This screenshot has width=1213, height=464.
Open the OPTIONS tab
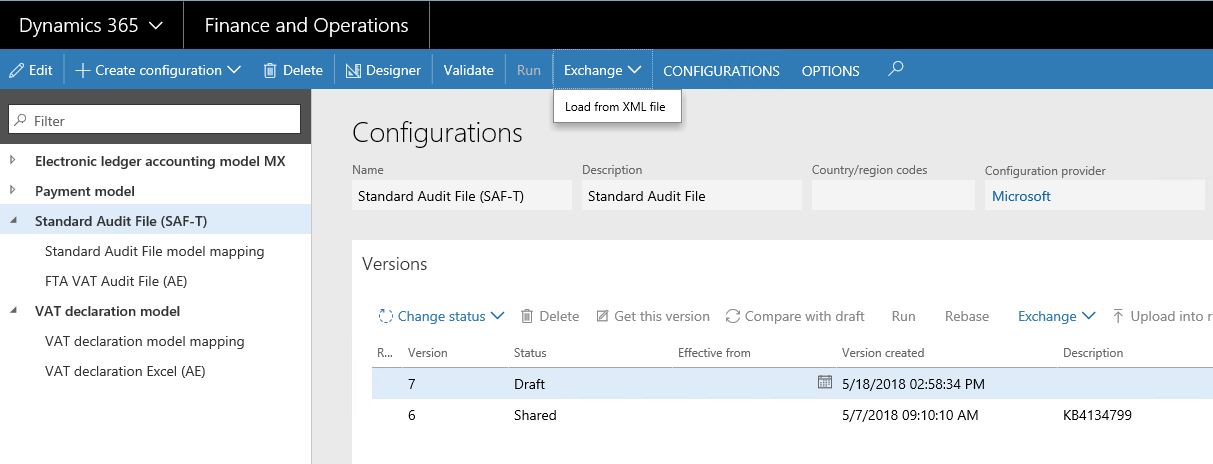(x=830, y=71)
